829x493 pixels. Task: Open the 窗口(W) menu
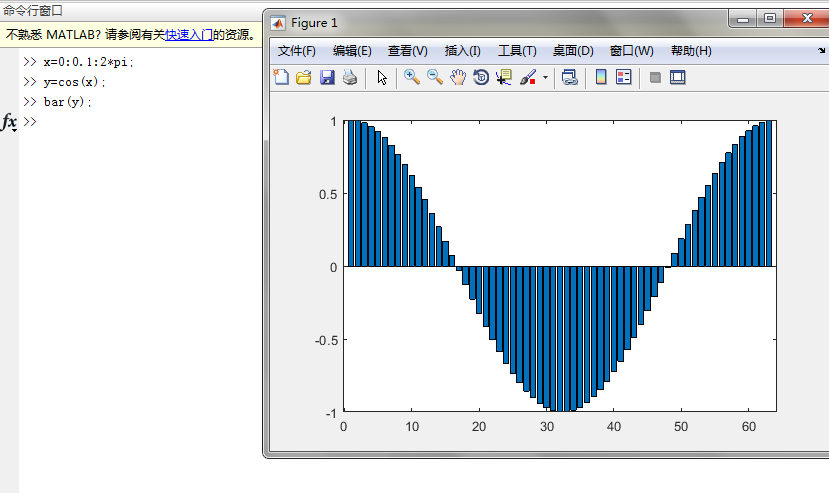631,51
